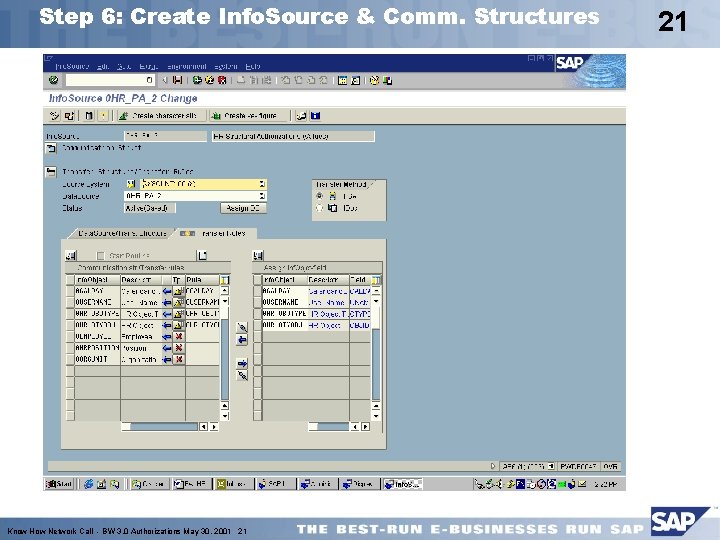The height and width of the screenshot is (540, 720).
Task: Select row checkbox for 0ORGUNIT in left table
Action: [x=70, y=359]
